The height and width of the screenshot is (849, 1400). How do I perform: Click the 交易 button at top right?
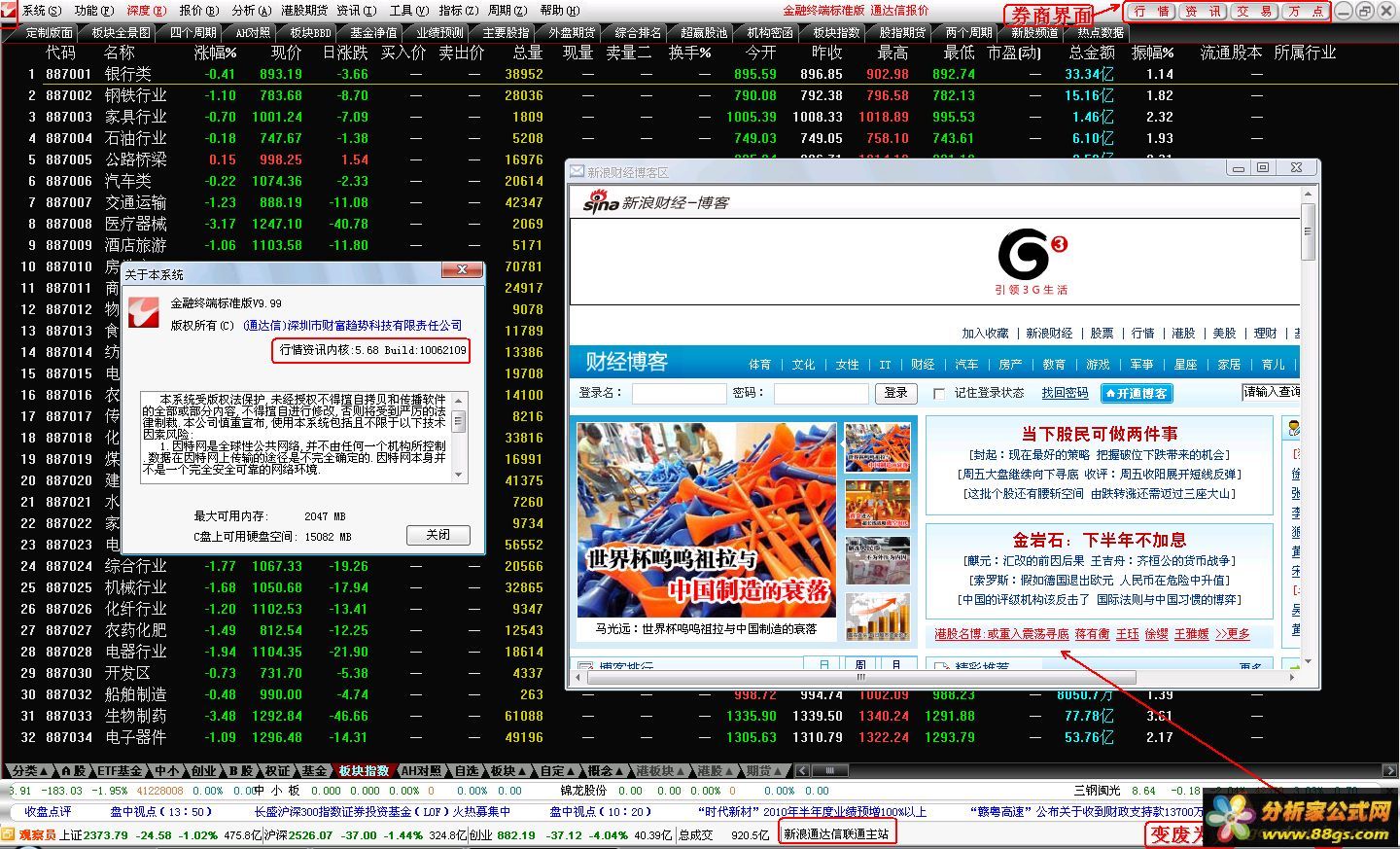(1255, 12)
